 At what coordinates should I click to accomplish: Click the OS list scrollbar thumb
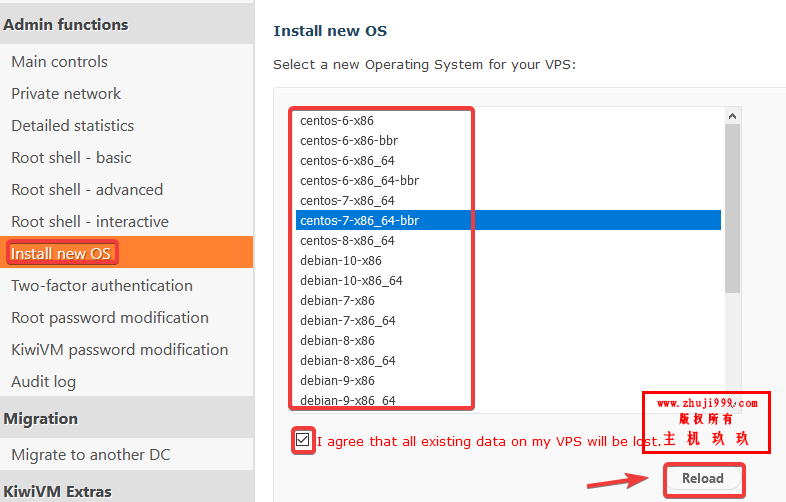pos(732,209)
